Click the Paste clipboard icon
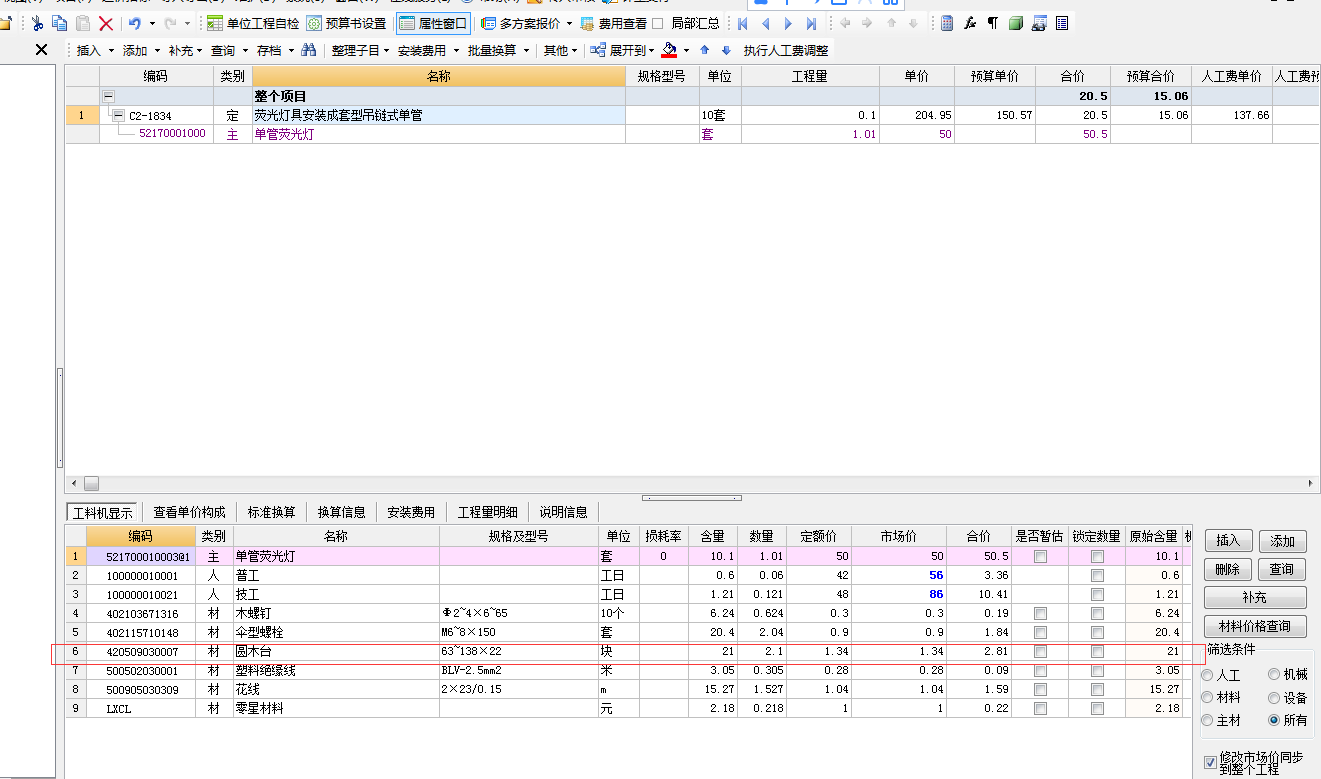 point(83,23)
